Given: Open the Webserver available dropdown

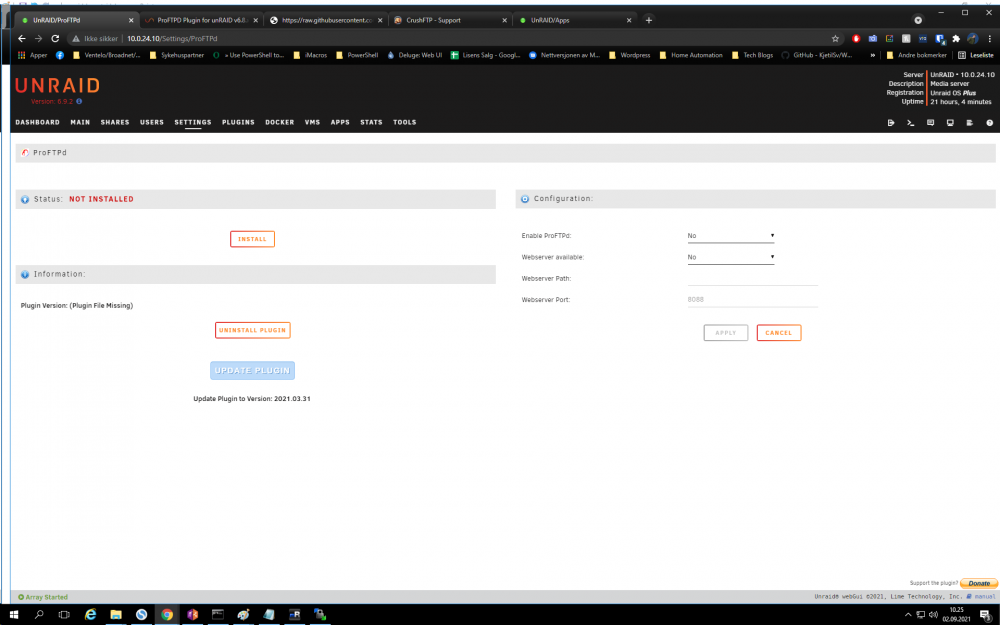Looking at the screenshot, I should [x=731, y=257].
